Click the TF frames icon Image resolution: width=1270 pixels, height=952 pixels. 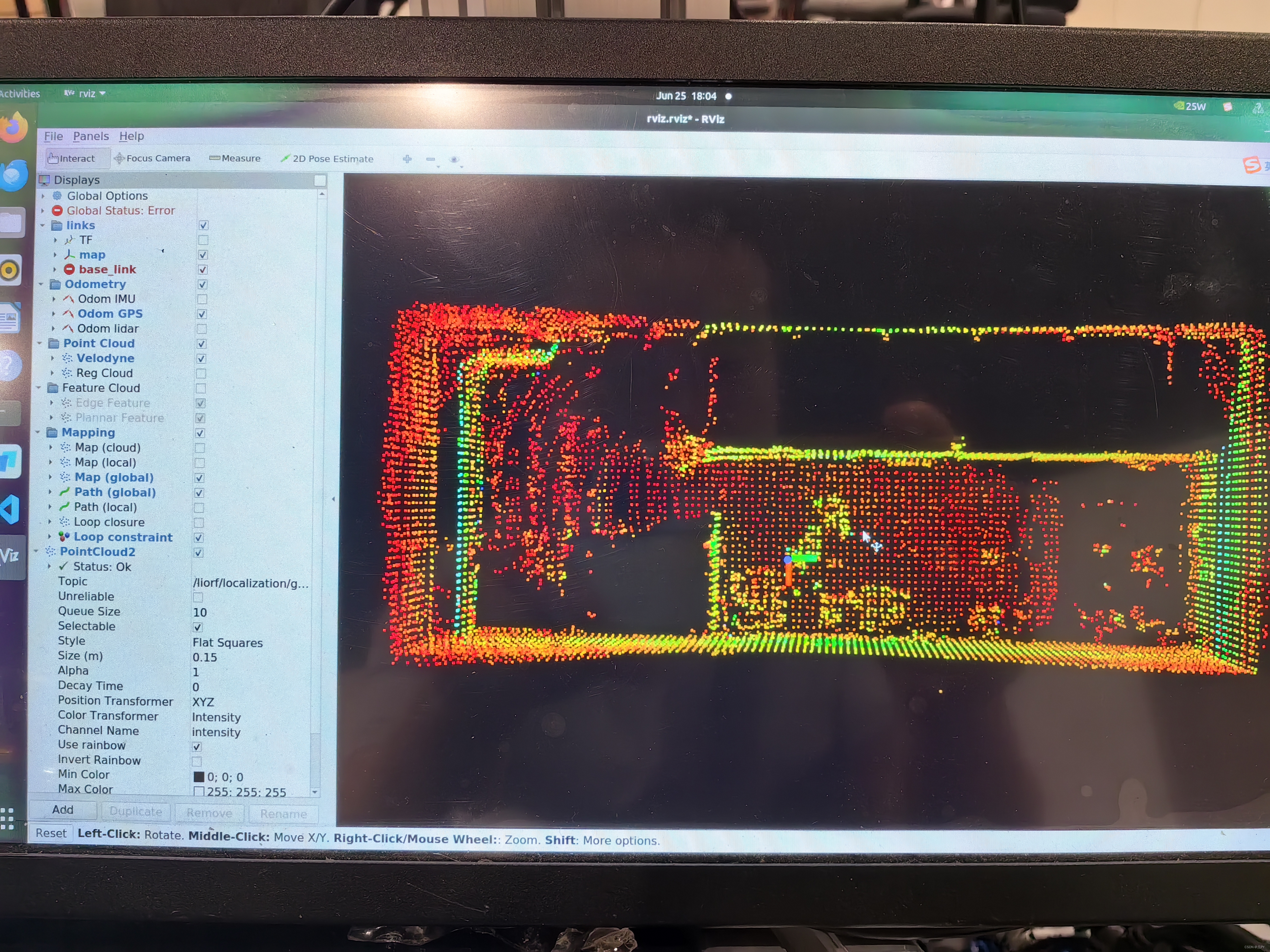[x=70, y=240]
